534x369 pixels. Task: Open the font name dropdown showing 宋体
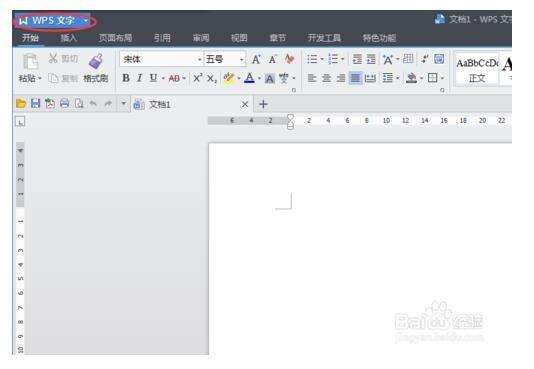click(x=161, y=60)
